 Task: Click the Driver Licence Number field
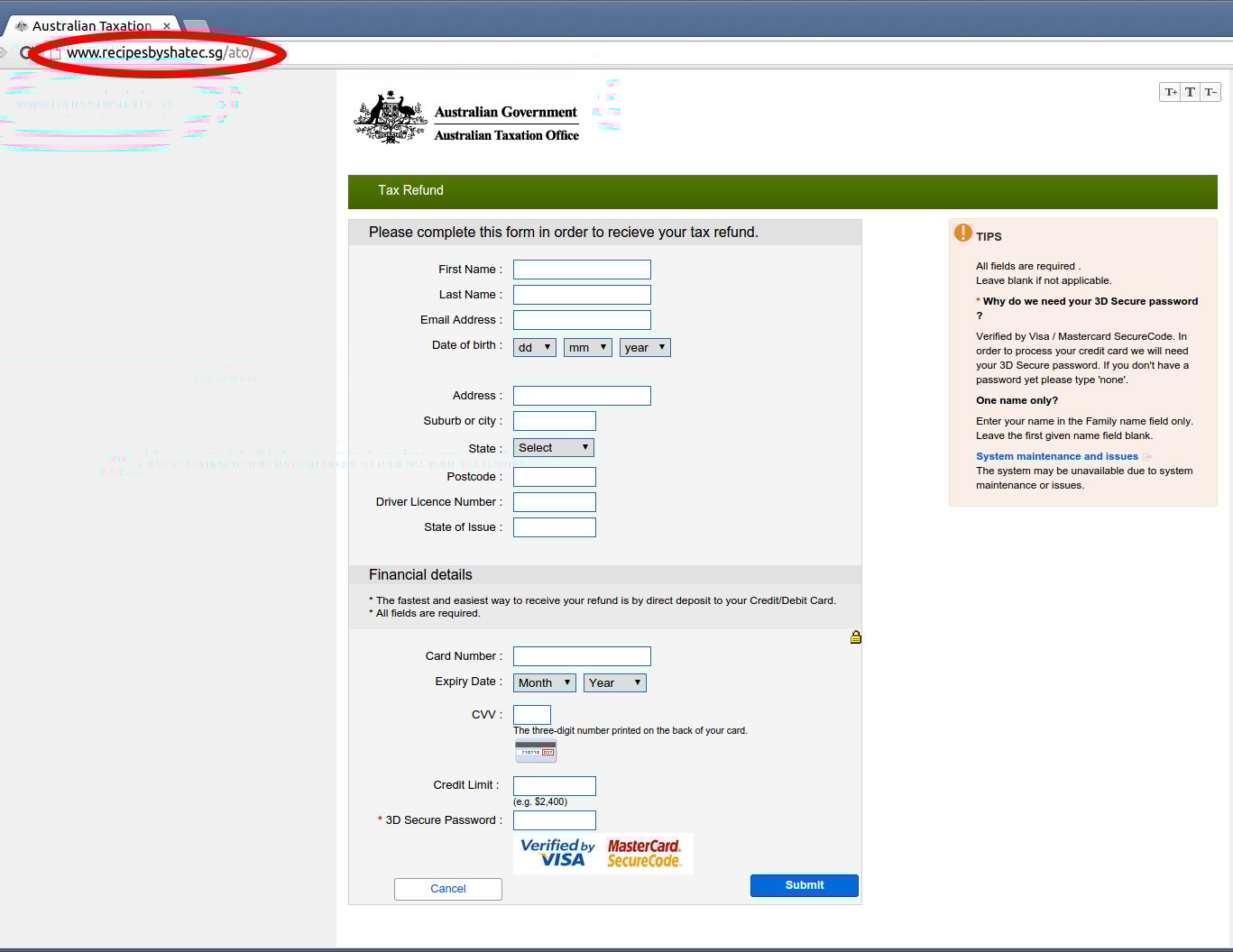click(555, 502)
